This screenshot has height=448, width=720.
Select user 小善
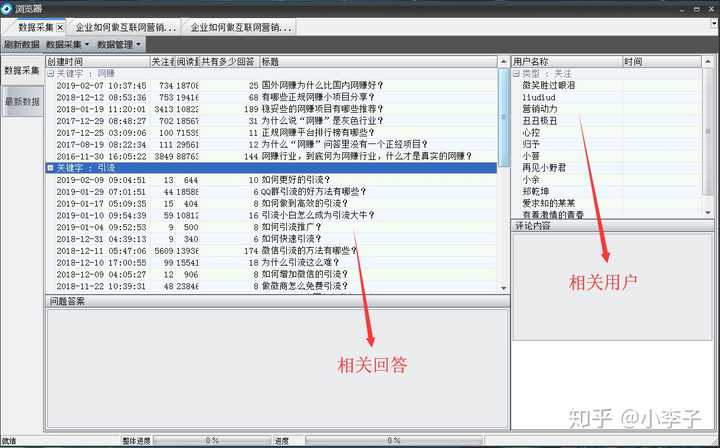coord(531,156)
